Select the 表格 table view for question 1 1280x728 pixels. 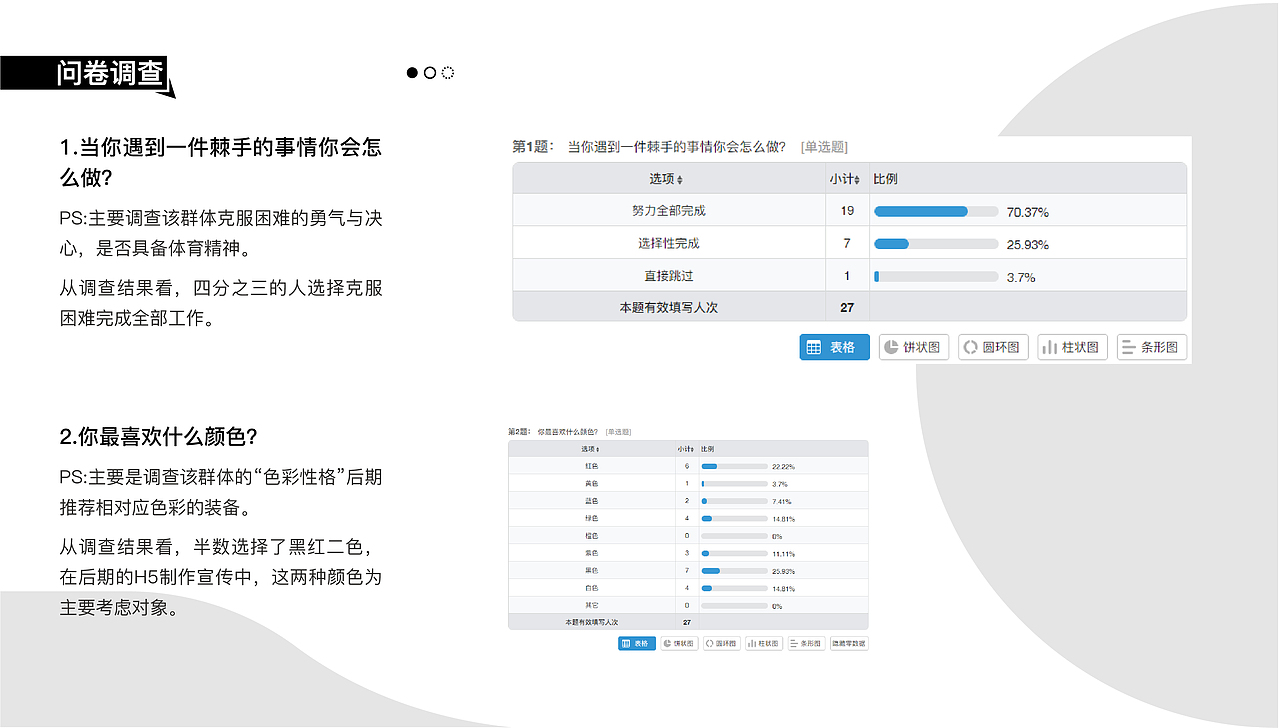[833, 347]
